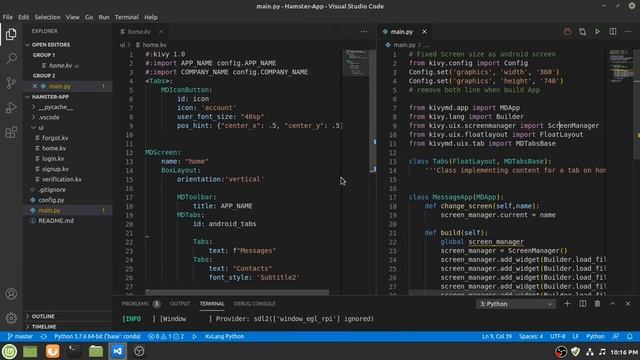The width and height of the screenshot is (640, 360).
Task: Open the Extensions view
Action: (11, 132)
